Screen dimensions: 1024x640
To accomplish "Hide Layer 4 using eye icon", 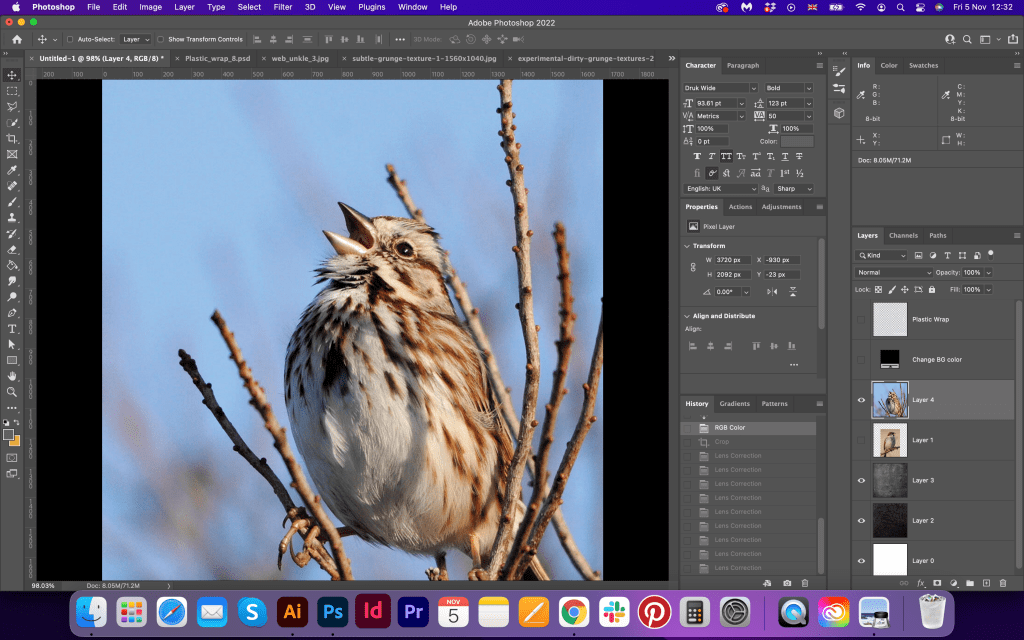I will 862,400.
